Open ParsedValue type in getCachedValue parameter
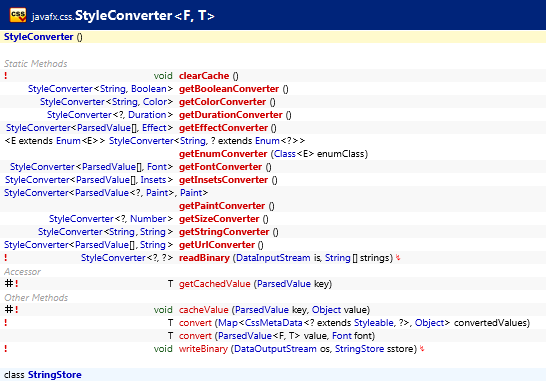 284,284
